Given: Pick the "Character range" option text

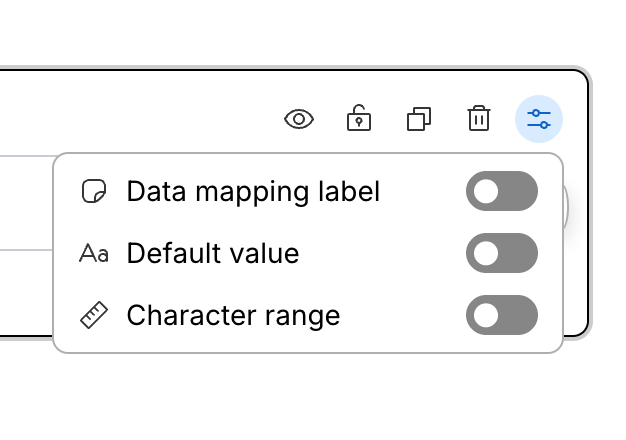Looking at the screenshot, I should click(233, 316).
